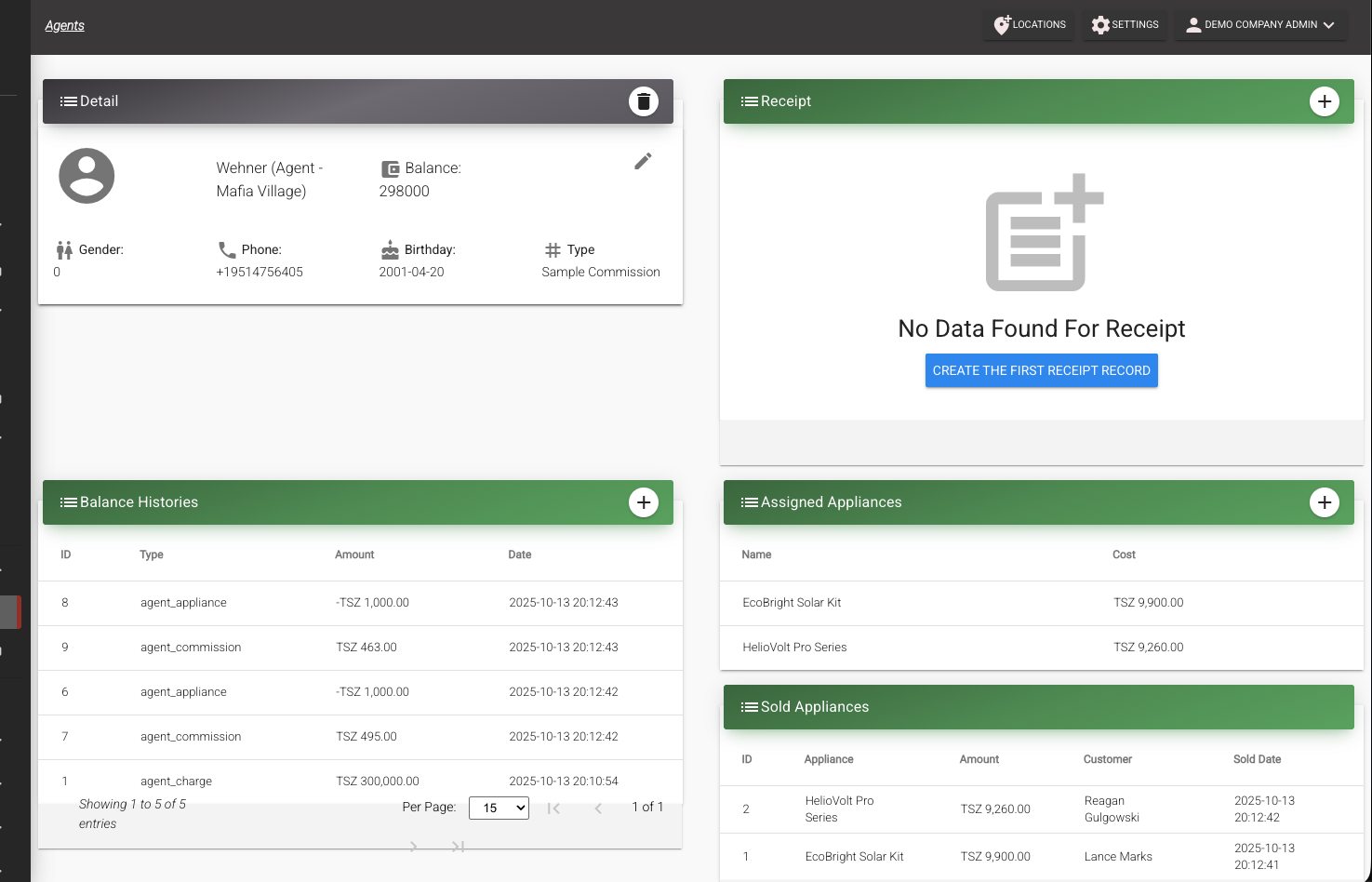Go to the first page of balance histories
1372x882 pixels.
tap(553, 808)
